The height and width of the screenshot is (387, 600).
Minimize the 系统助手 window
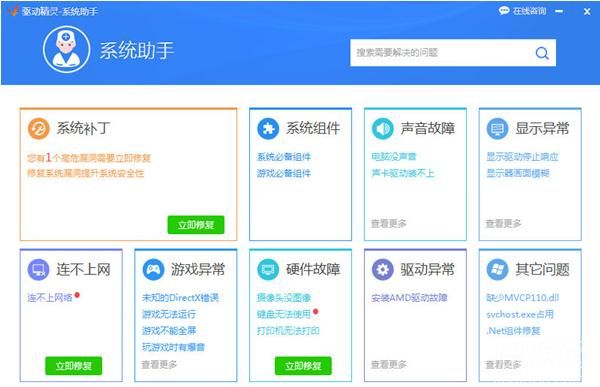pyautogui.click(x=559, y=11)
